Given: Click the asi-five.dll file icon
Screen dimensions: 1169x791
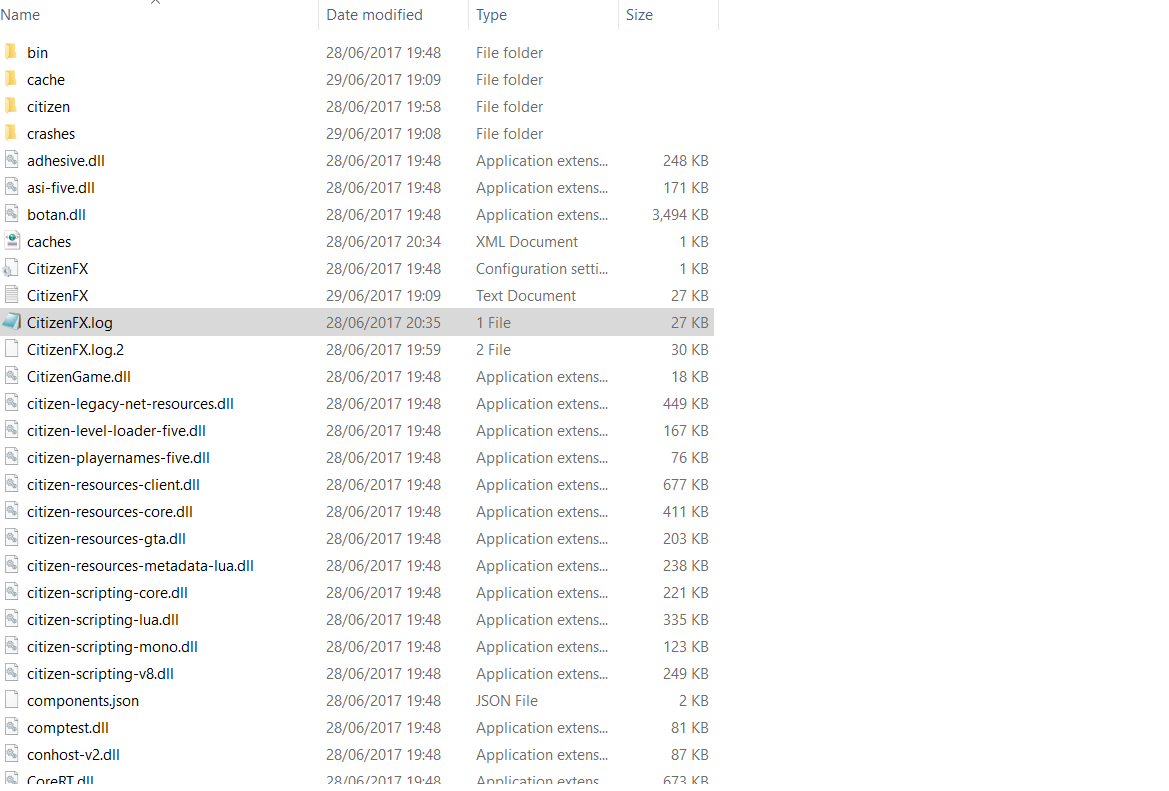Looking at the screenshot, I should tap(11, 186).
